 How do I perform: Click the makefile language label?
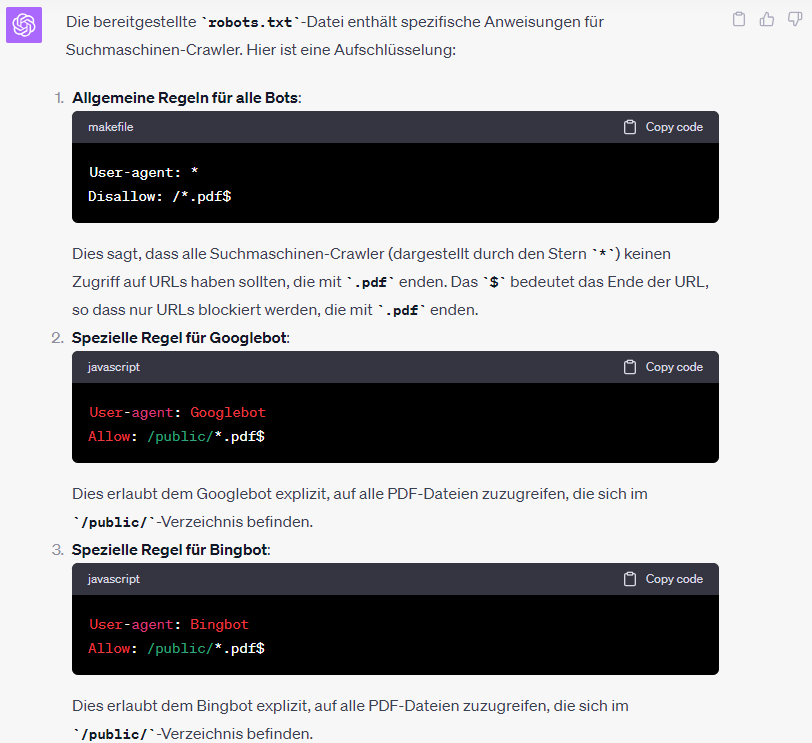click(110, 127)
